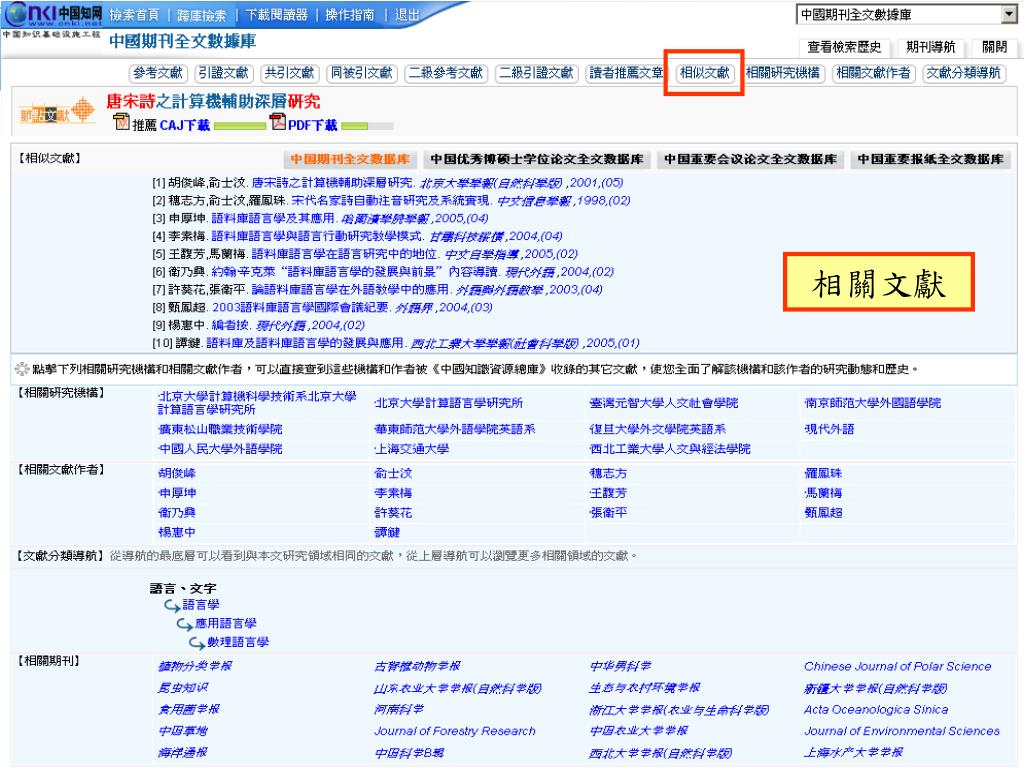The width and height of the screenshot is (1024, 768).
Task: Open 檢索首頁 in top navigation
Action: (x=134, y=14)
